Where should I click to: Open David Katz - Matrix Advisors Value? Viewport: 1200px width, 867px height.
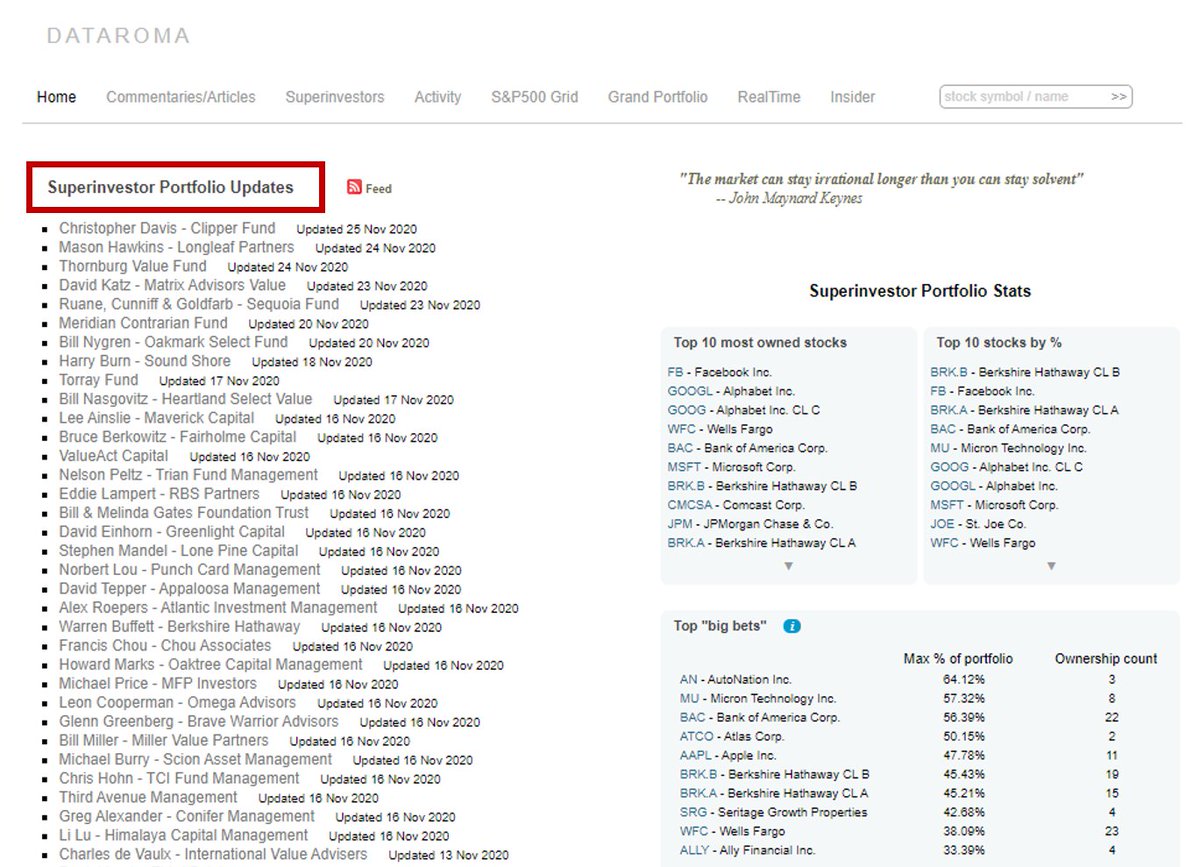(x=172, y=285)
